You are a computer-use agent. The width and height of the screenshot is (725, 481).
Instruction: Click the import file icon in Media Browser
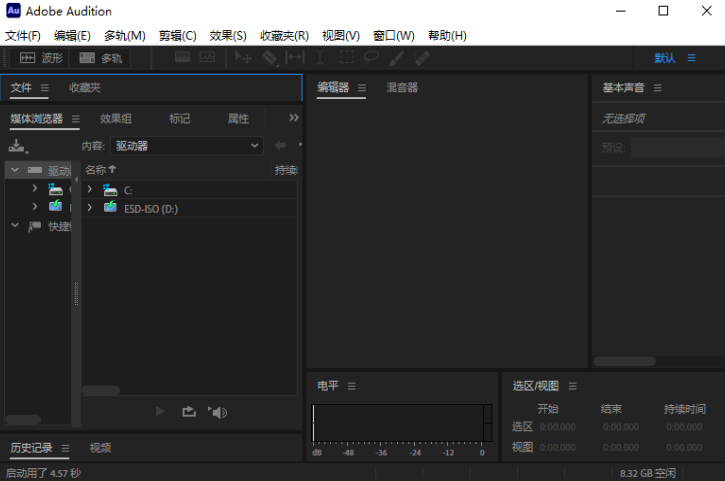(x=17, y=146)
